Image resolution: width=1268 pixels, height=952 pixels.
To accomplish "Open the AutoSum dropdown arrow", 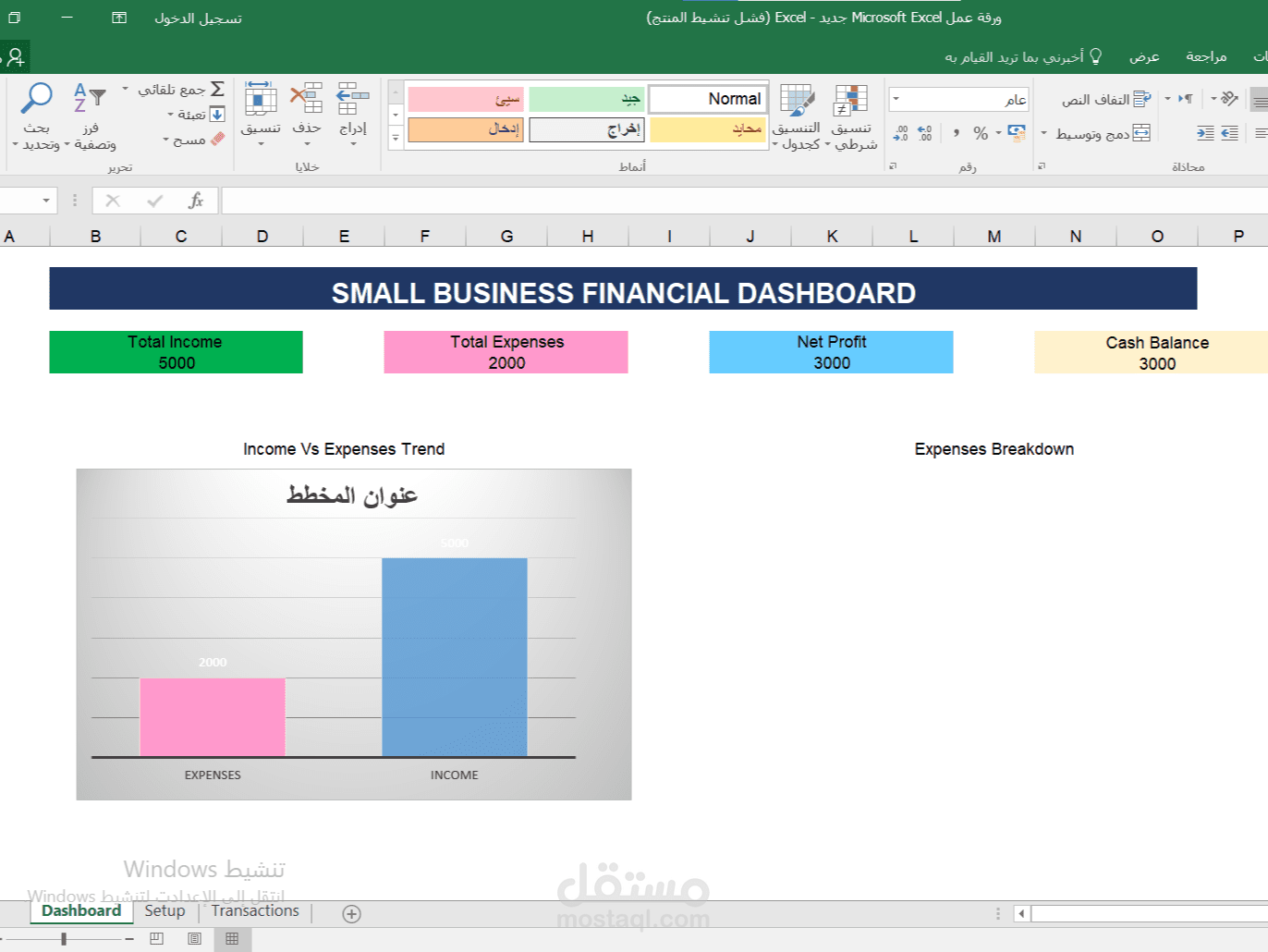I will click(126, 89).
